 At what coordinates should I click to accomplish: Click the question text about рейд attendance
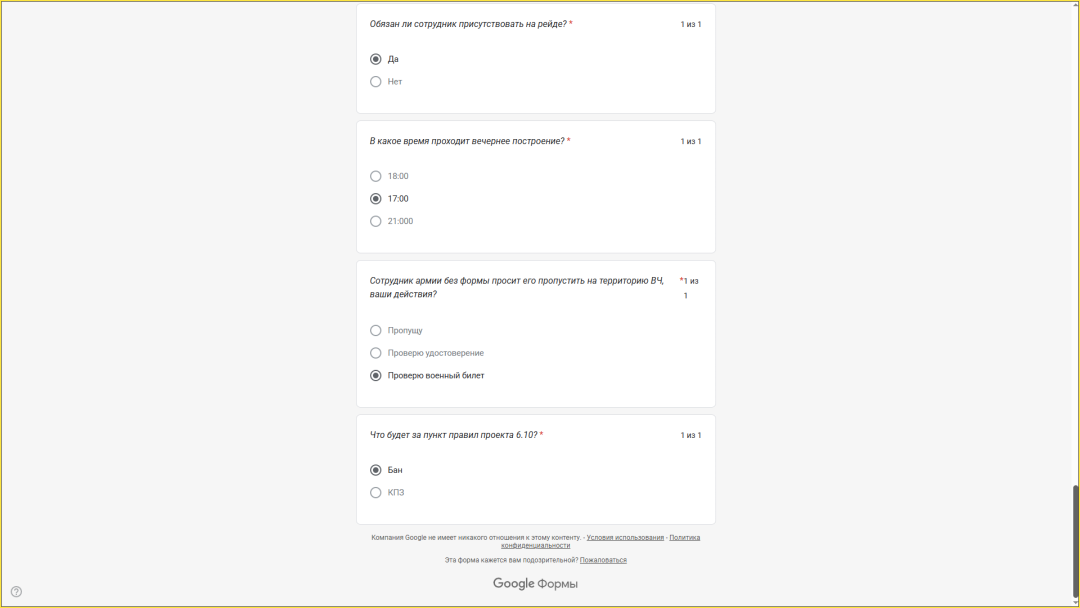coord(468,24)
